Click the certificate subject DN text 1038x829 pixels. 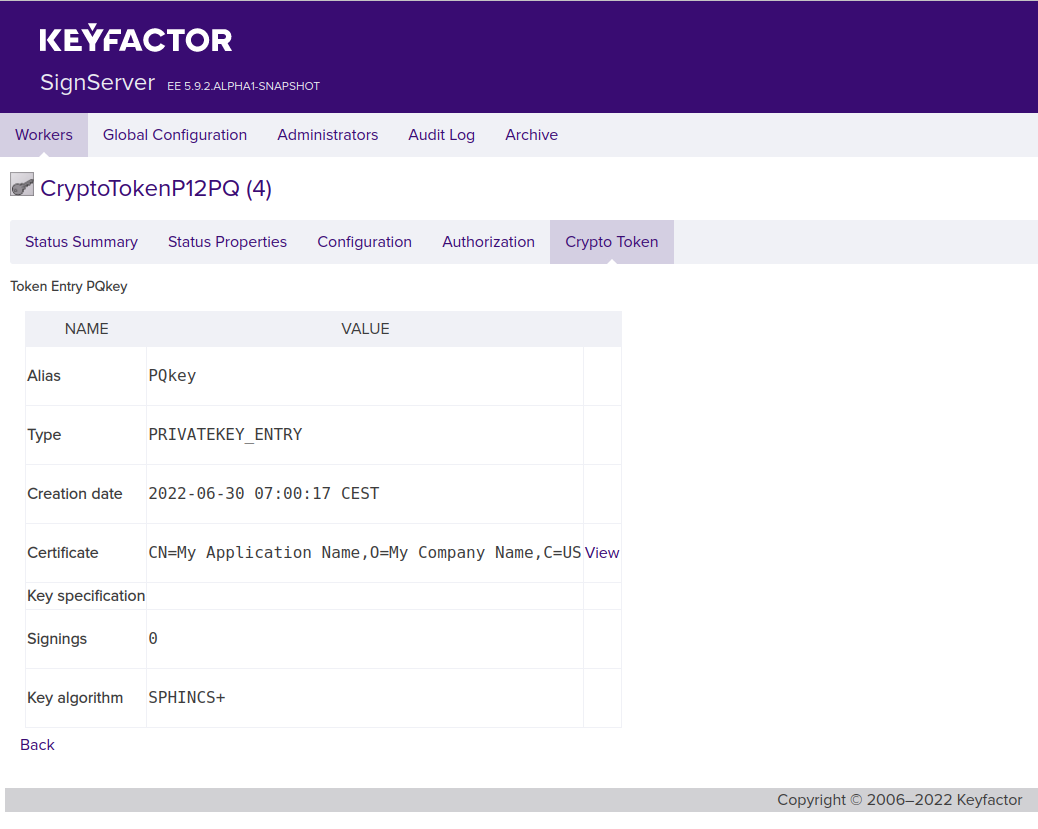coord(364,553)
